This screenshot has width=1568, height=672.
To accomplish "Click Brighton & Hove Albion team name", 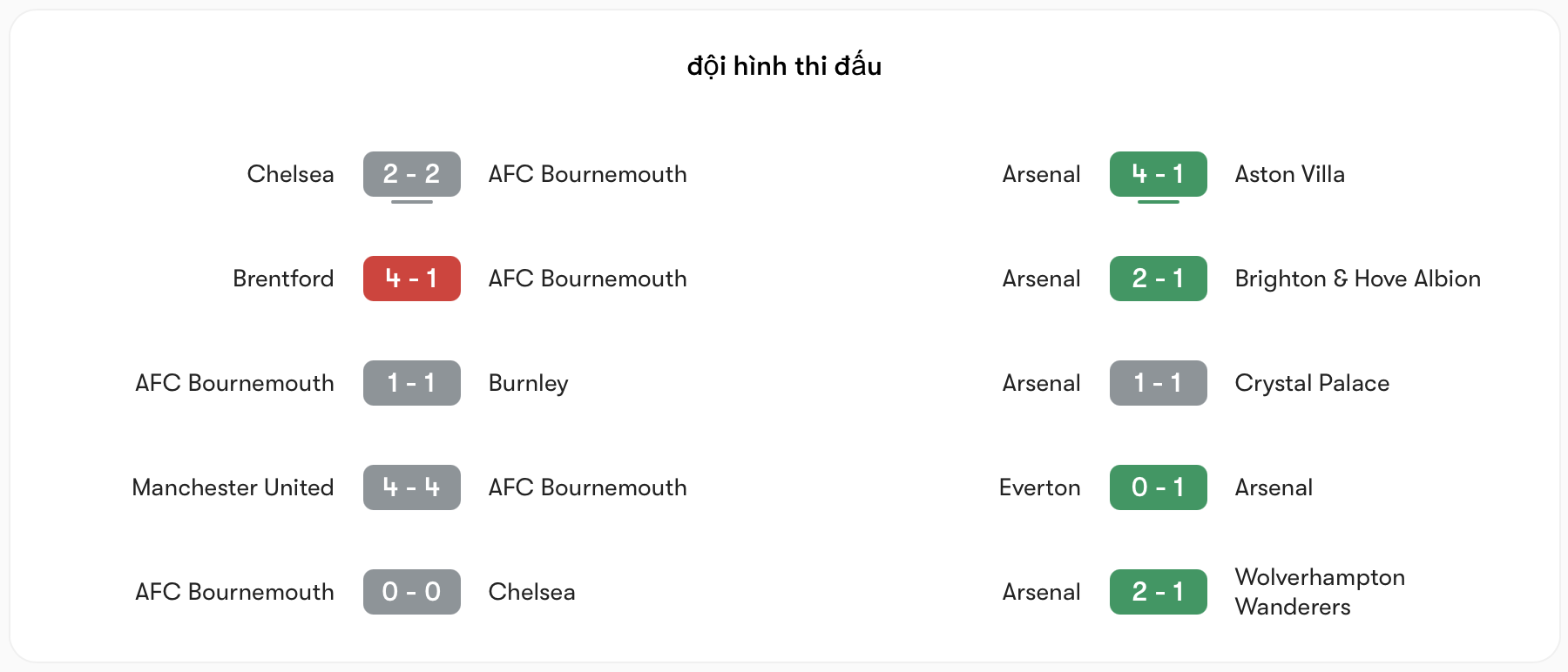I will pos(1358,279).
